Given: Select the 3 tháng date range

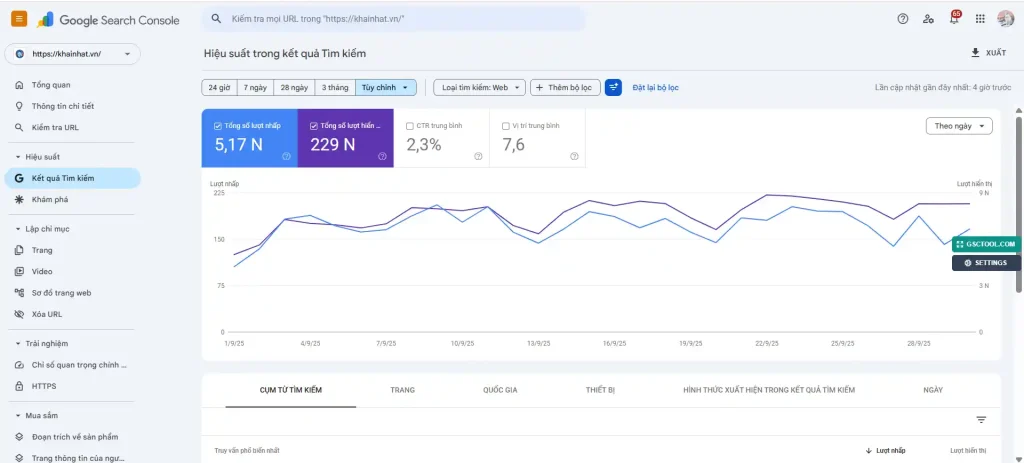Looking at the screenshot, I should click(334, 88).
